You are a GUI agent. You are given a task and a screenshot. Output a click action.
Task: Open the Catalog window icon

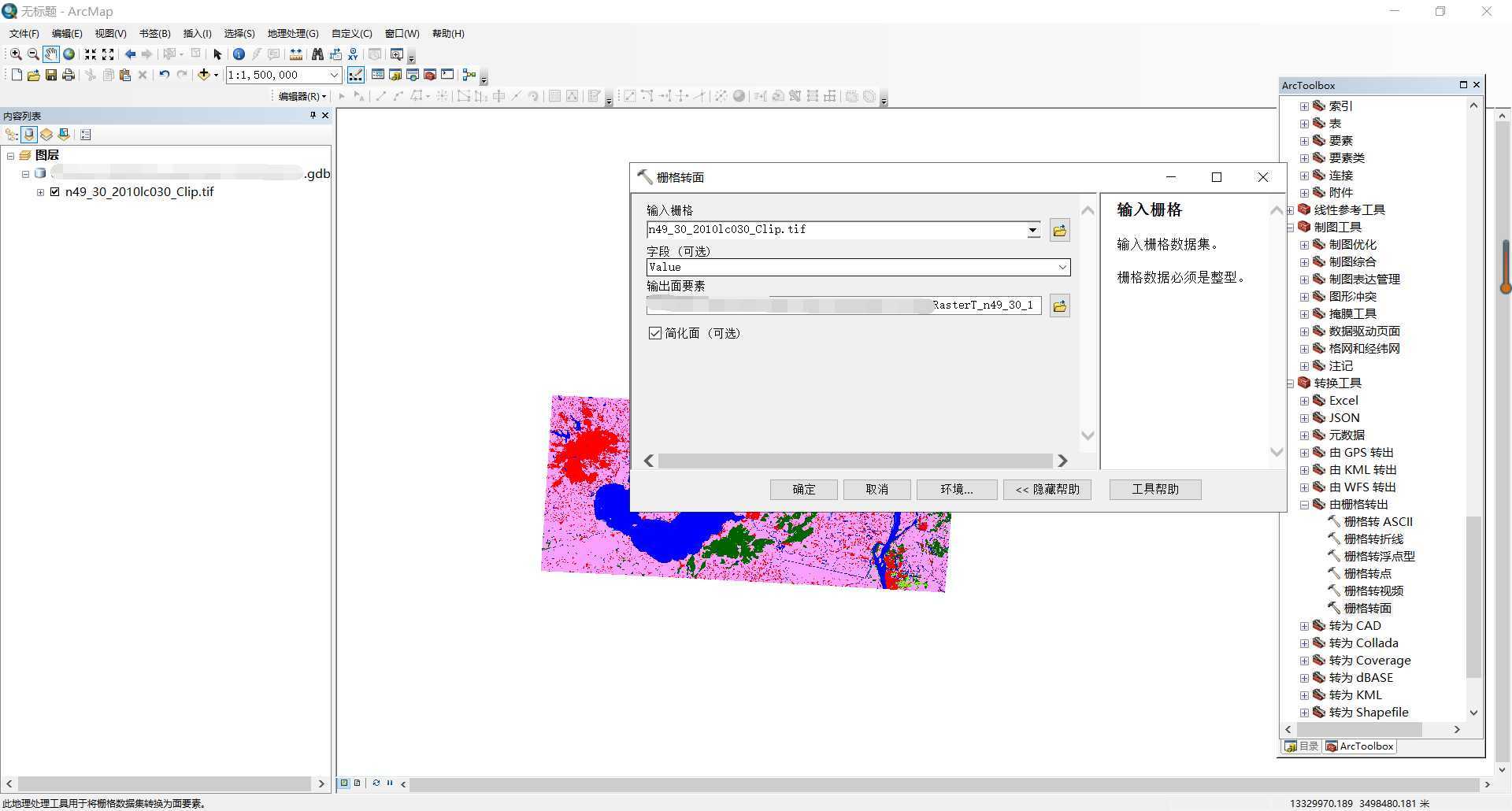coord(395,75)
